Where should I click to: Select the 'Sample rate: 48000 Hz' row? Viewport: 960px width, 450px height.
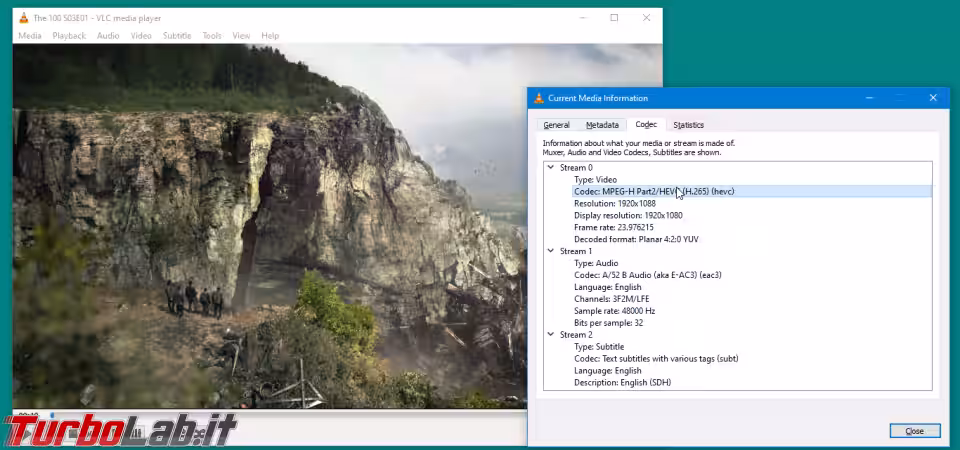coord(752,311)
